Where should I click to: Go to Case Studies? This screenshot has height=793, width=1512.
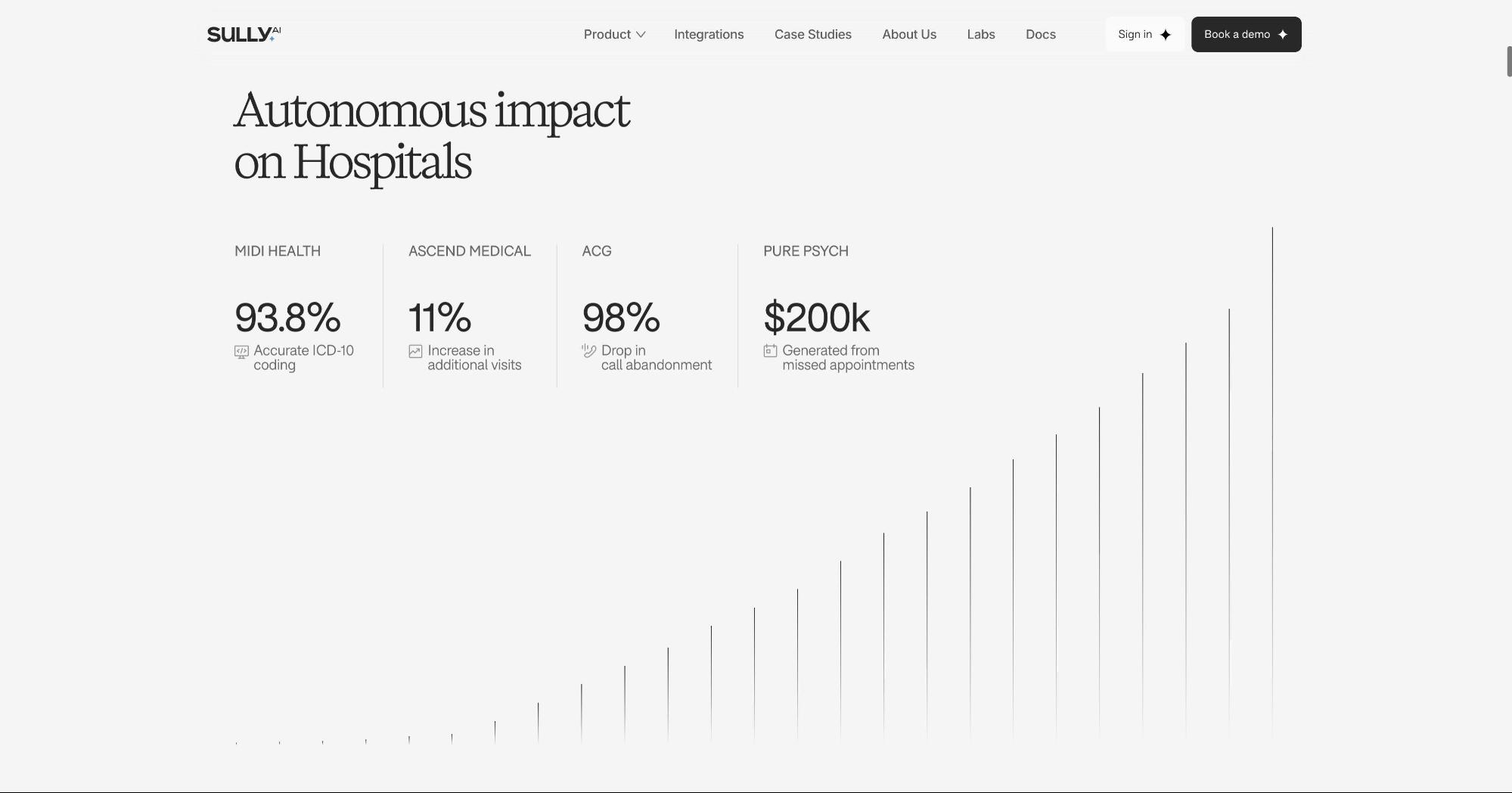(x=812, y=35)
